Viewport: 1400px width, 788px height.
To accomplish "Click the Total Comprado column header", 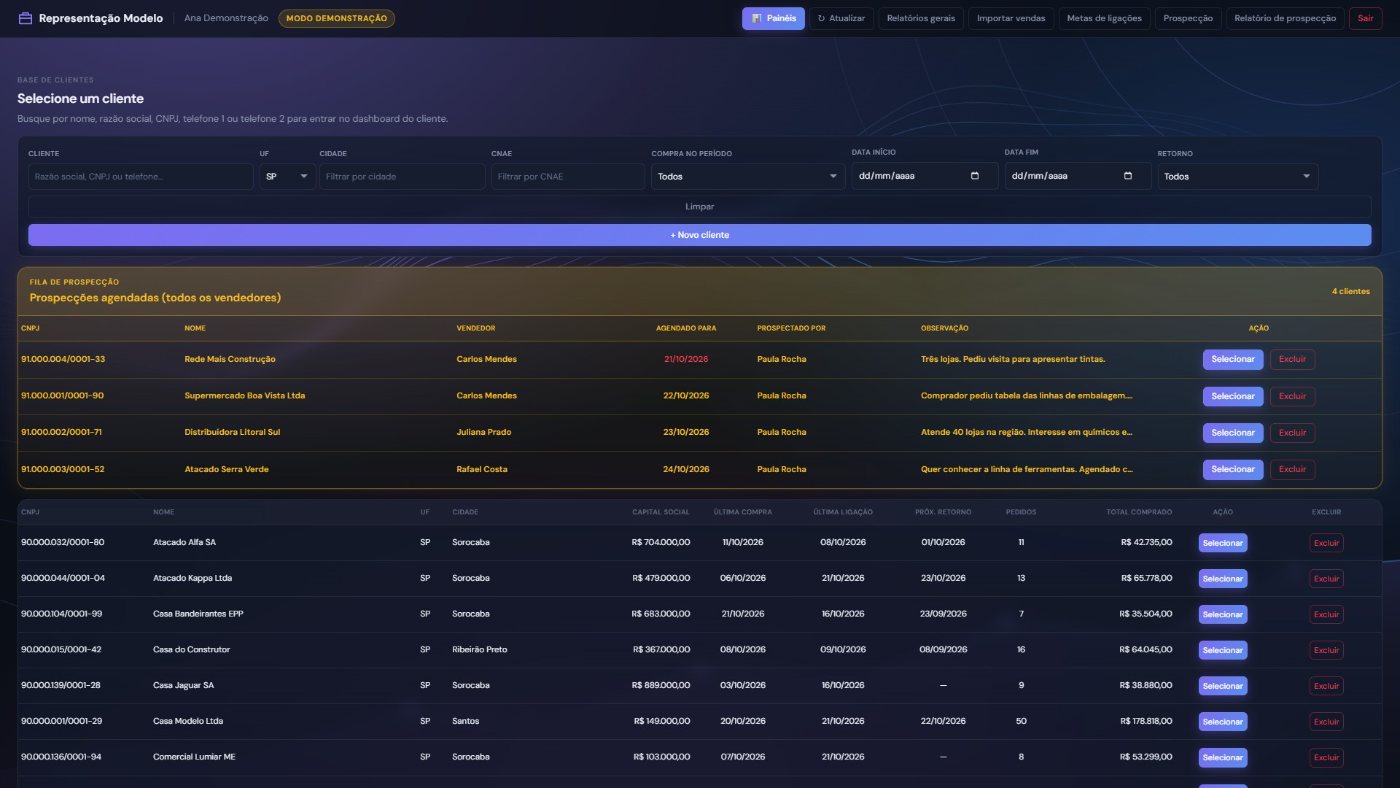I will coord(1139,512).
